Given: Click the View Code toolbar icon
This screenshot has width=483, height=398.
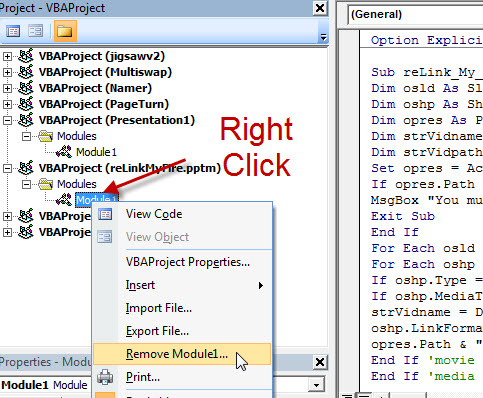Looking at the screenshot, I should [x=13, y=31].
